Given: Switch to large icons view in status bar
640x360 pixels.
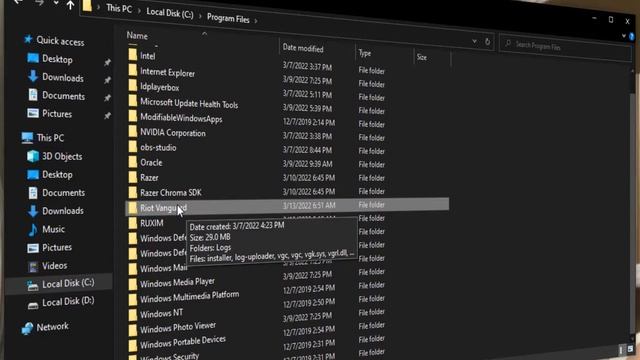Looking at the screenshot, I should click(630, 349).
